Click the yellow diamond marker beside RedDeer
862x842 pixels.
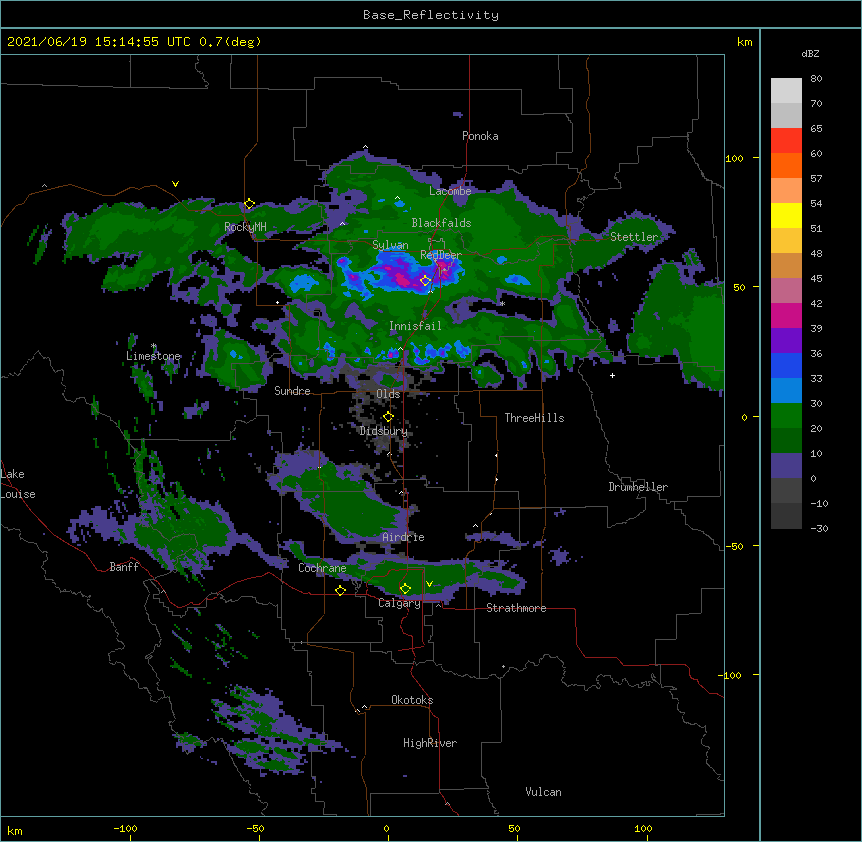coord(425,281)
